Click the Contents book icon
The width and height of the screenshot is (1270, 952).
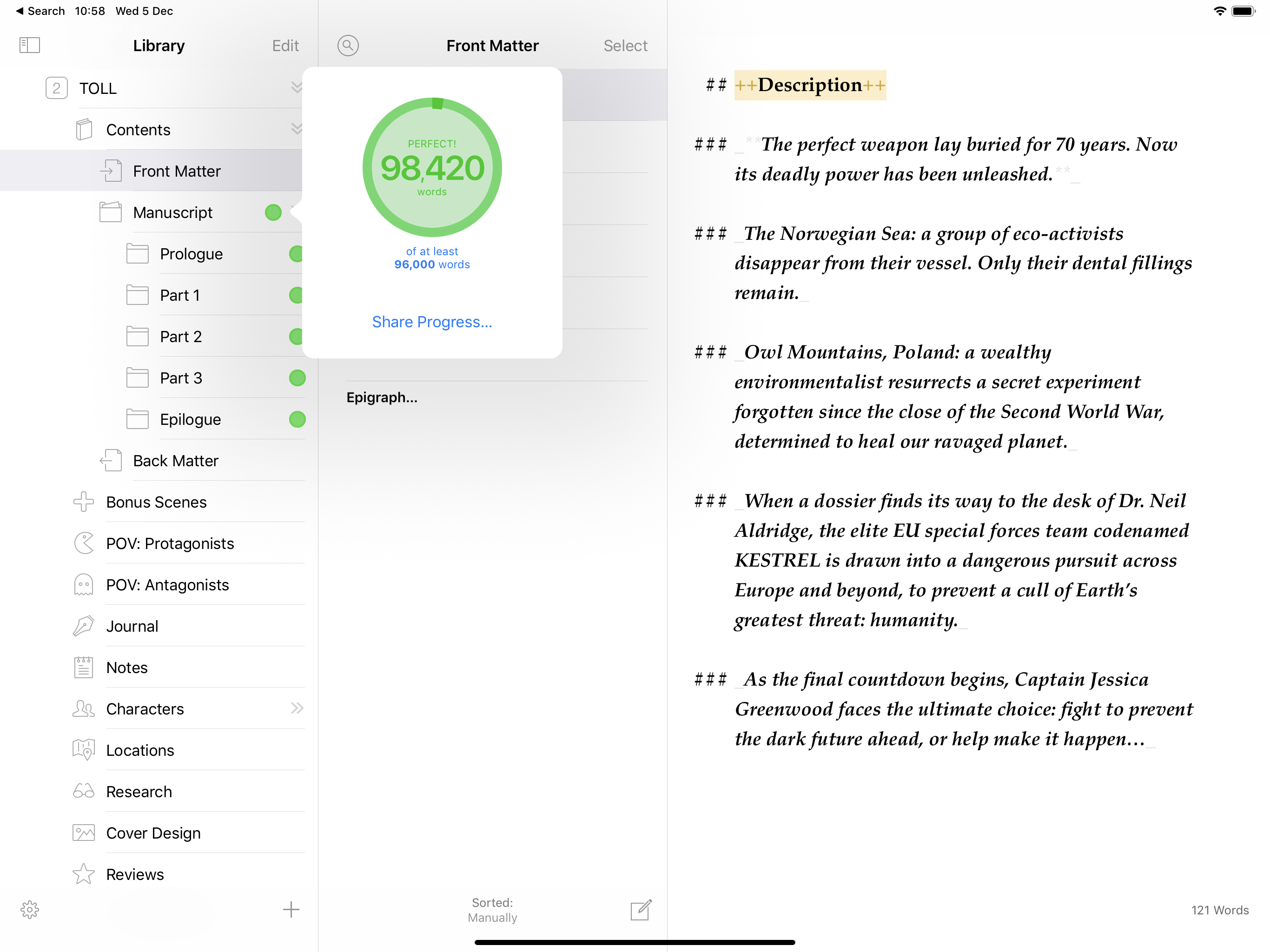(84, 129)
